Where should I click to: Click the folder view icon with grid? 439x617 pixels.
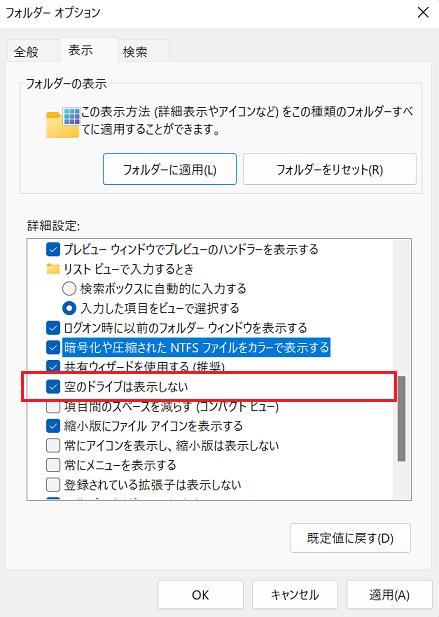63,123
